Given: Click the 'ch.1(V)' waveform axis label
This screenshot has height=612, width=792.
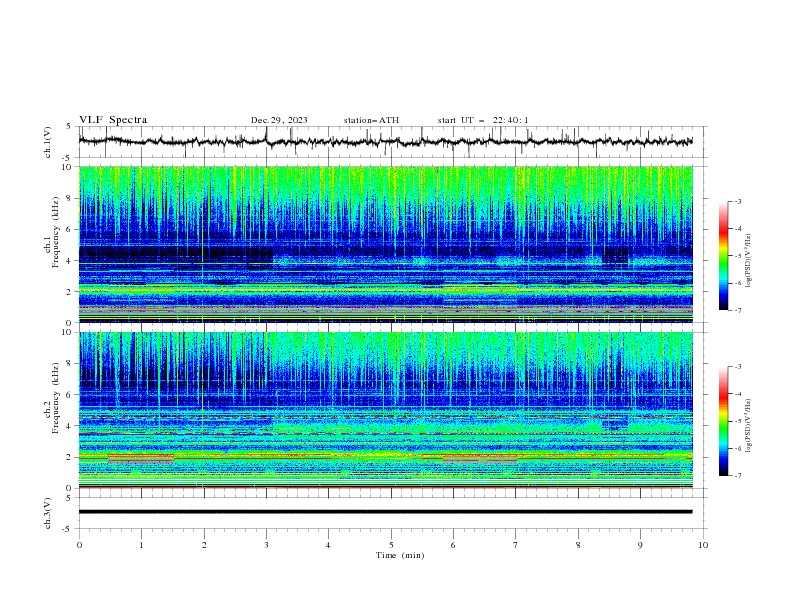Looking at the screenshot, I should (48, 142).
